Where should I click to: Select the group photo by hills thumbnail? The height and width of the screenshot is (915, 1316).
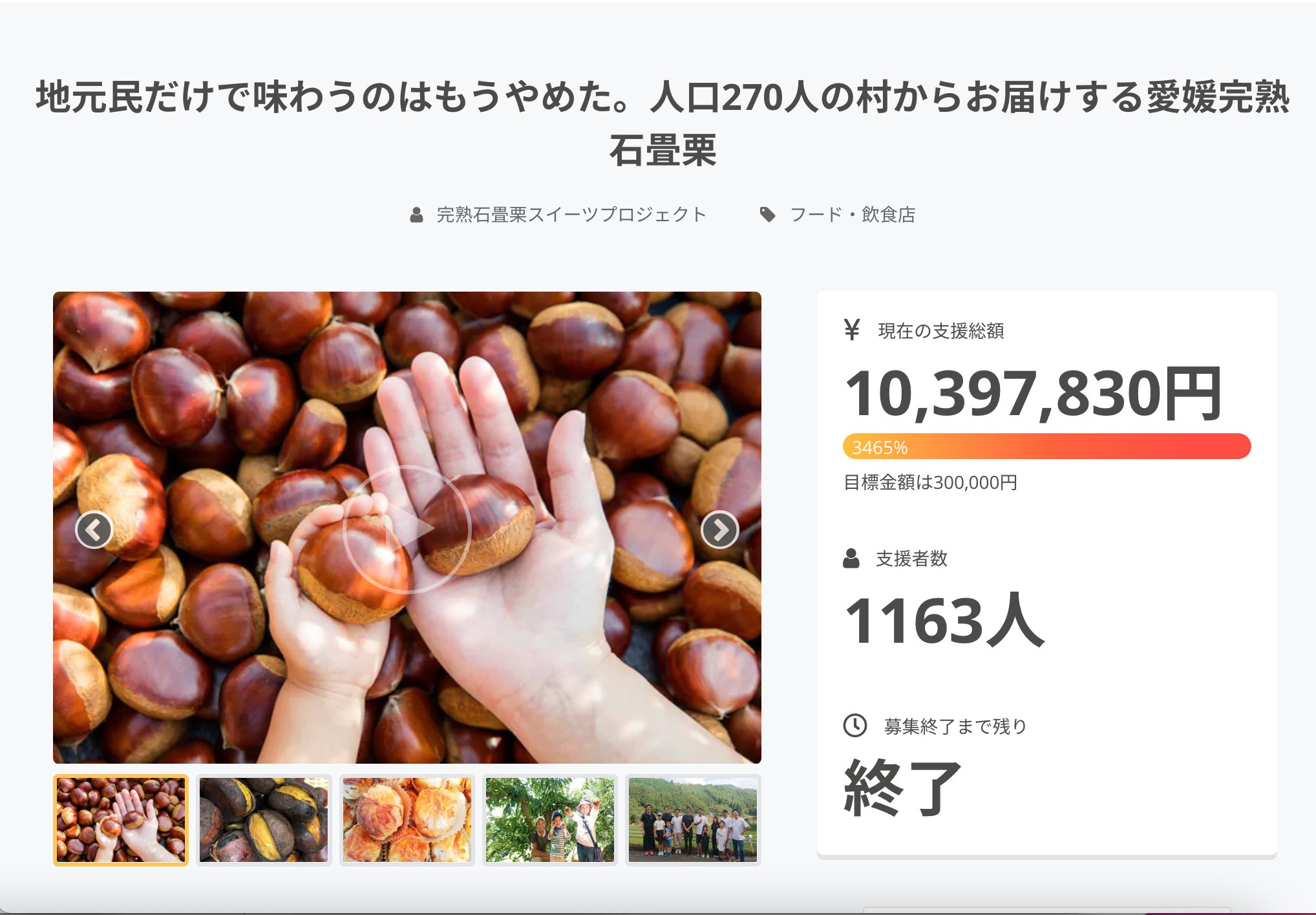[693, 820]
